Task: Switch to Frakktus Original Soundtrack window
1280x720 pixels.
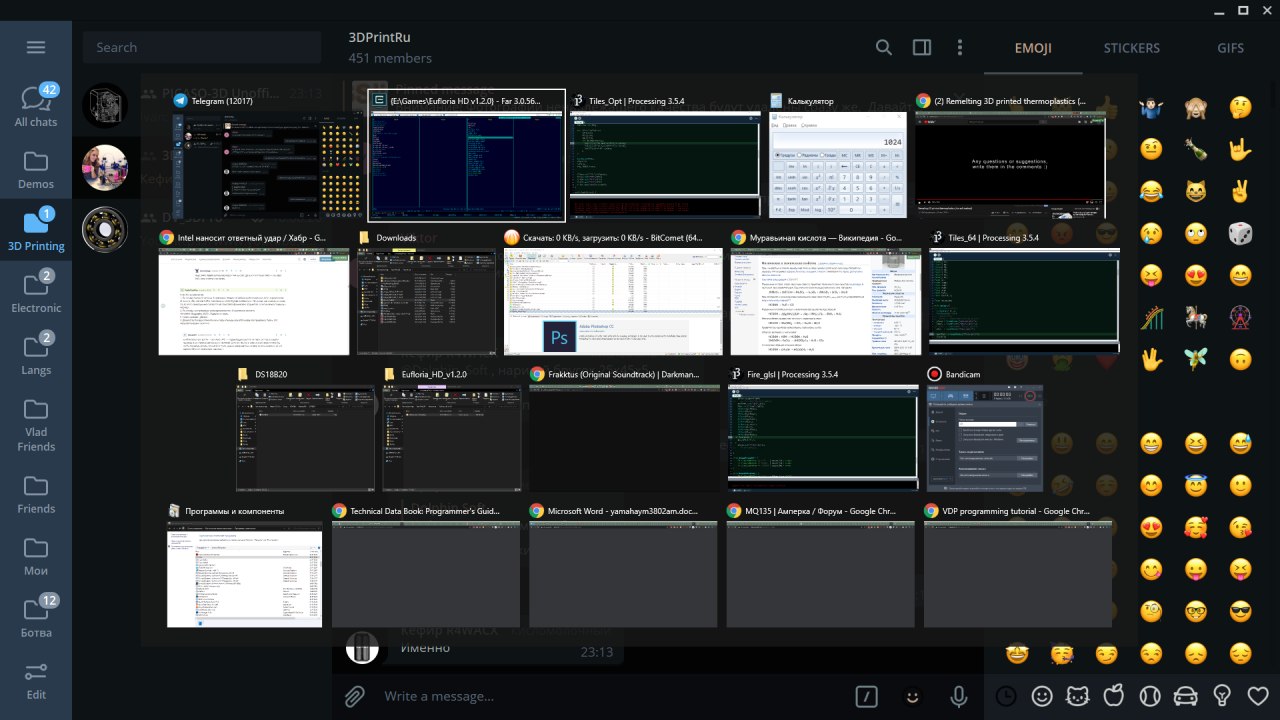Action: click(625, 428)
